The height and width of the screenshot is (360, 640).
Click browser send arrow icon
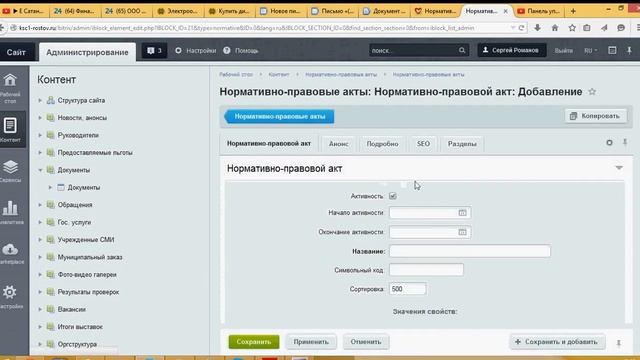coord(604,28)
